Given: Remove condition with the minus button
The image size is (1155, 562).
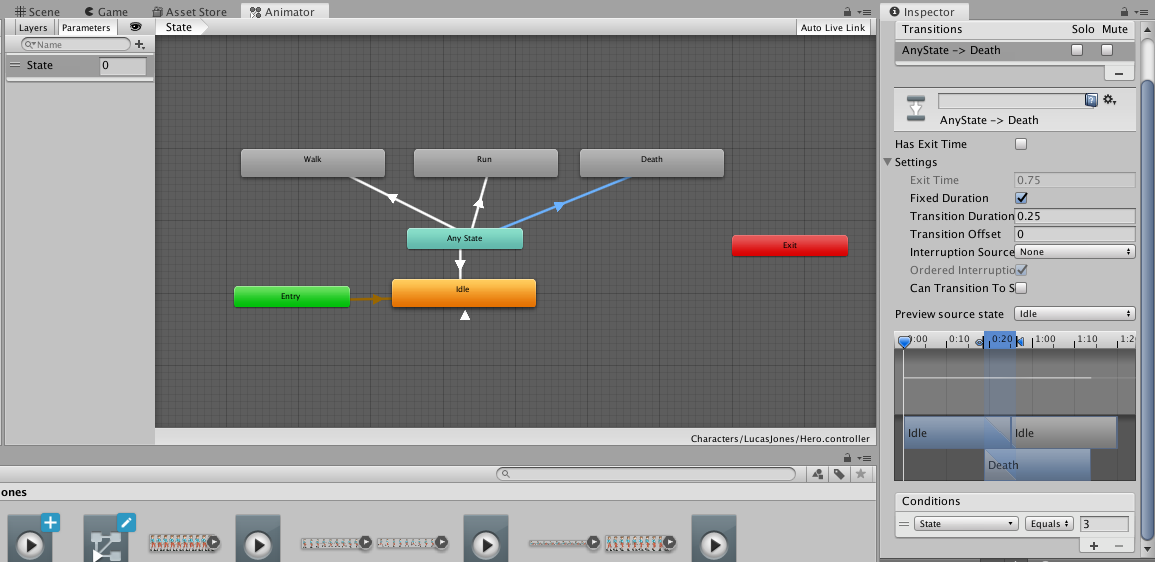Looking at the screenshot, I should coord(1119,546).
